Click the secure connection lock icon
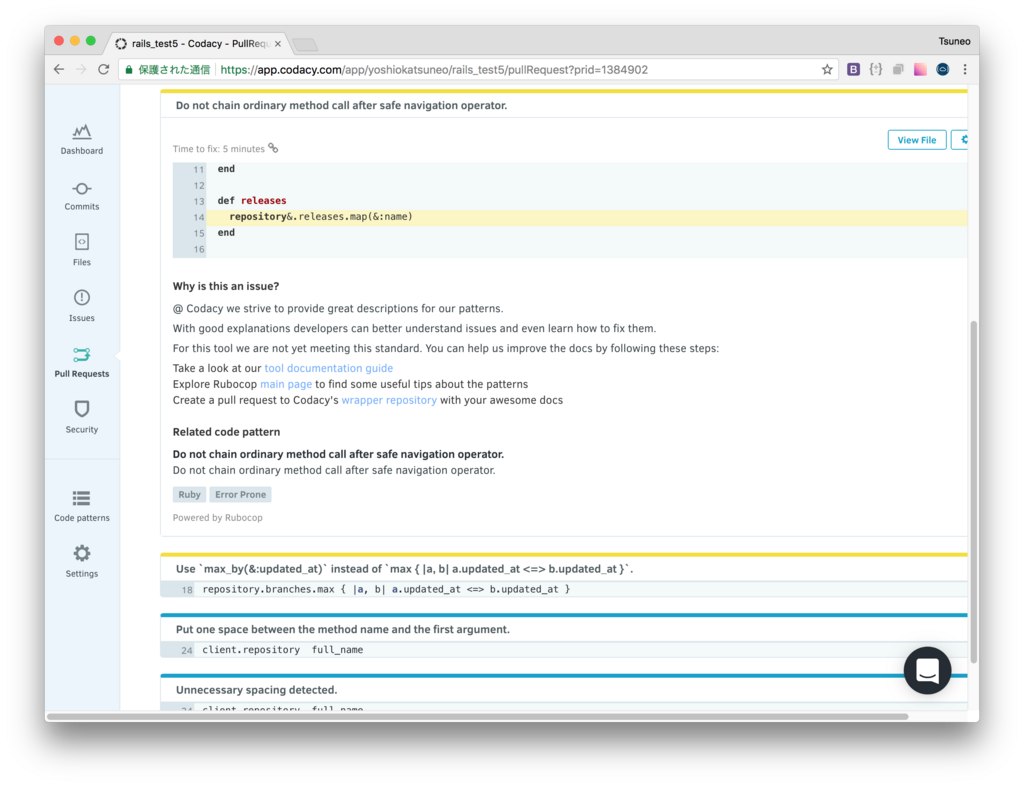 pyautogui.click(x=129, y=70)
